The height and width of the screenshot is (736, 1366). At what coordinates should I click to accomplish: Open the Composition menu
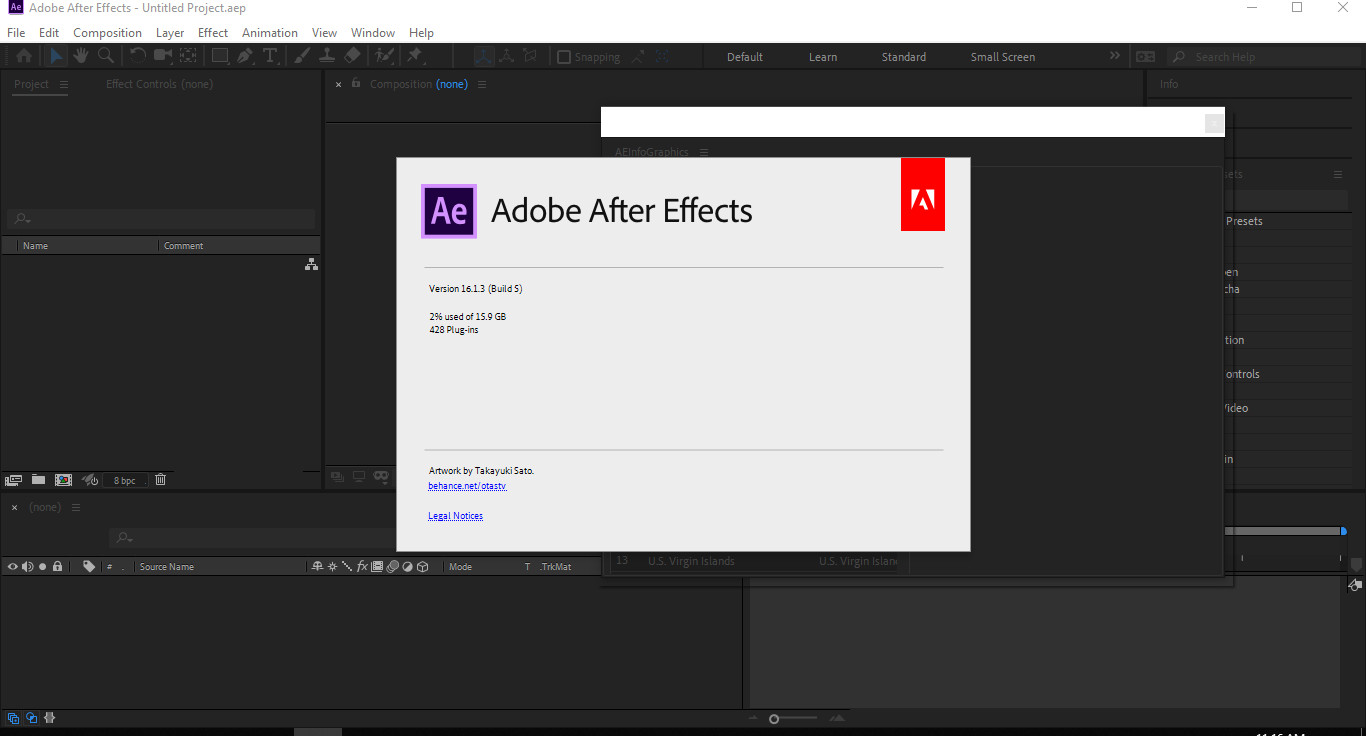pos(107,32)
